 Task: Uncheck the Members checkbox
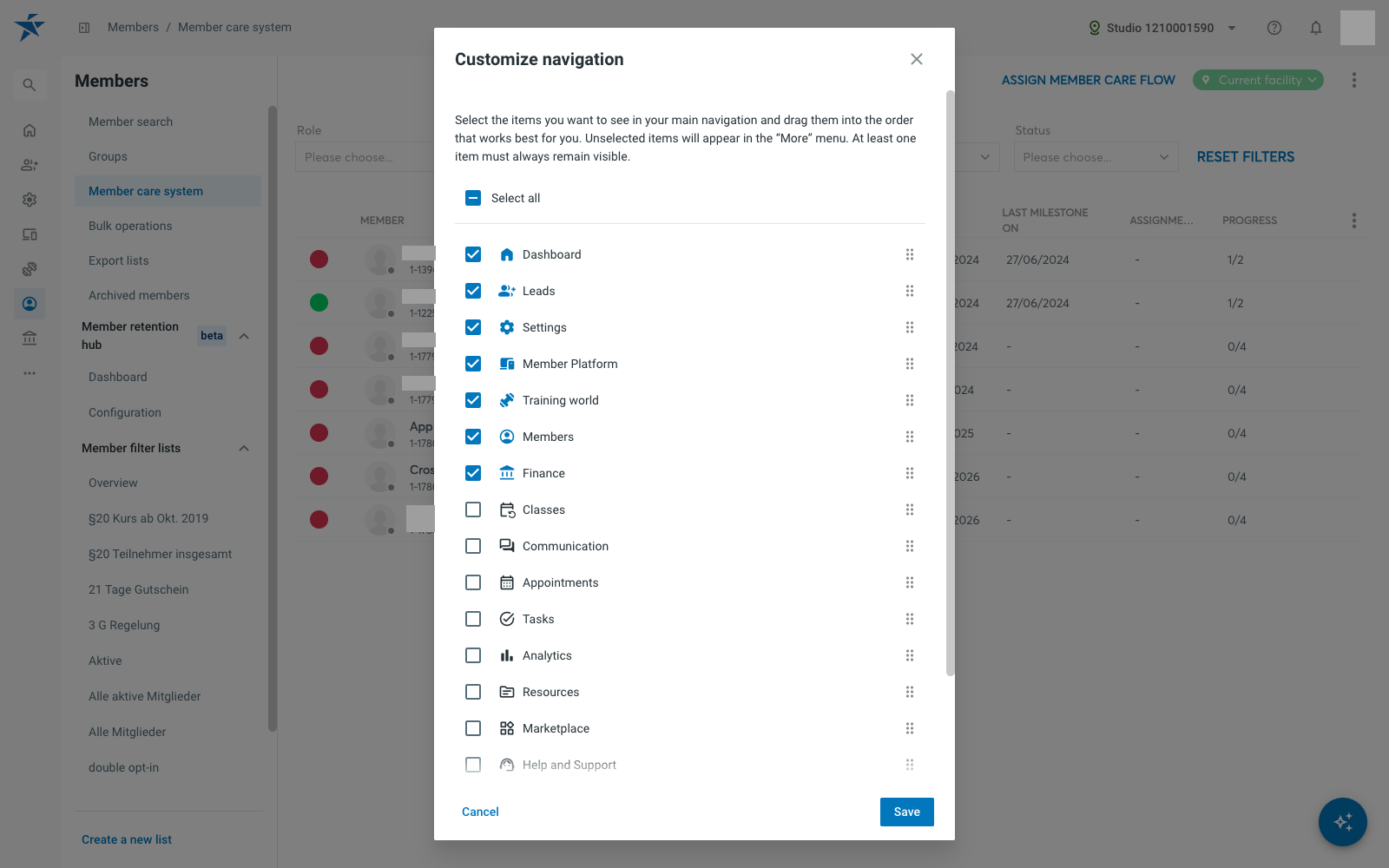[x=473, y=437]
